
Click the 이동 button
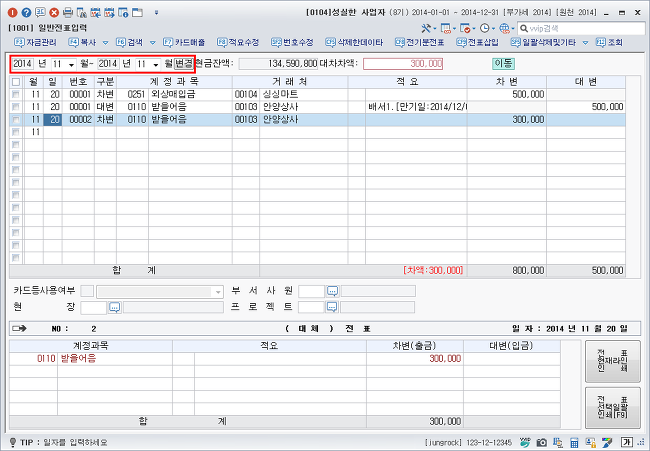503,63
